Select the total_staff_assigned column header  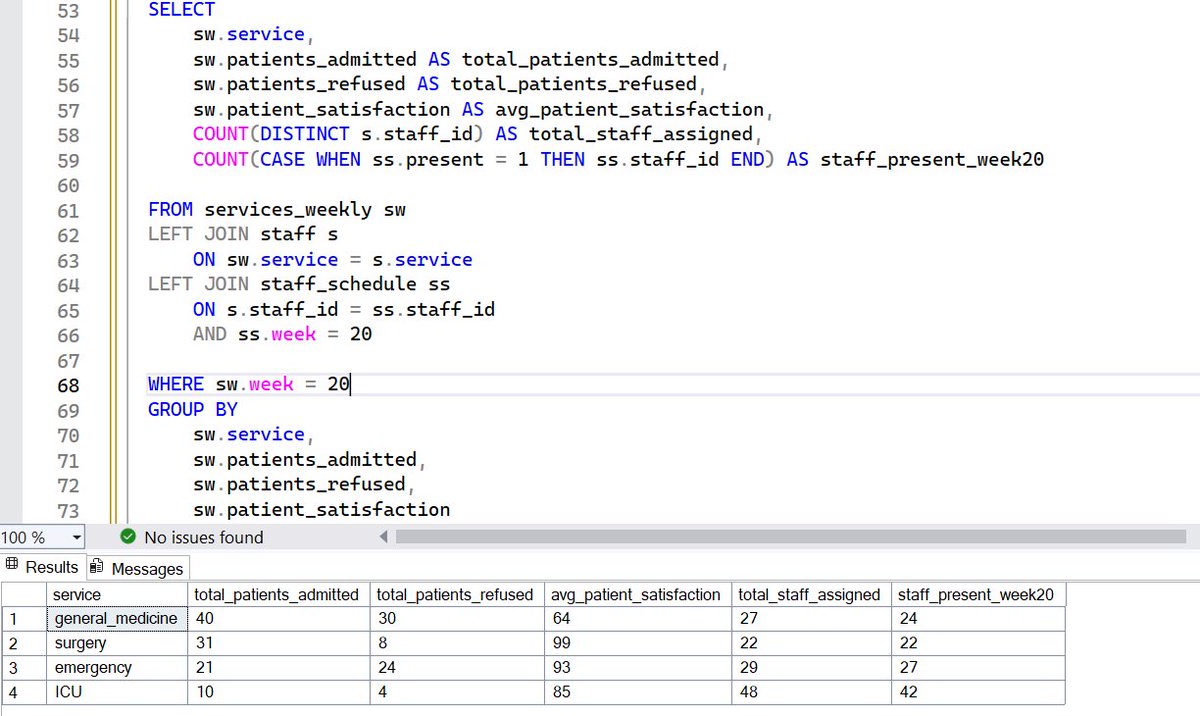click(811, 594)
